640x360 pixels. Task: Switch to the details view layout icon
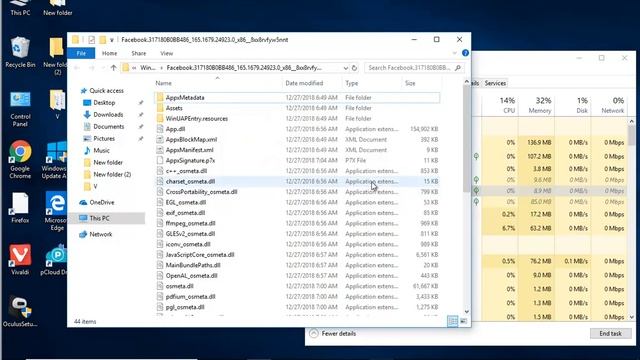coord(452,321)
